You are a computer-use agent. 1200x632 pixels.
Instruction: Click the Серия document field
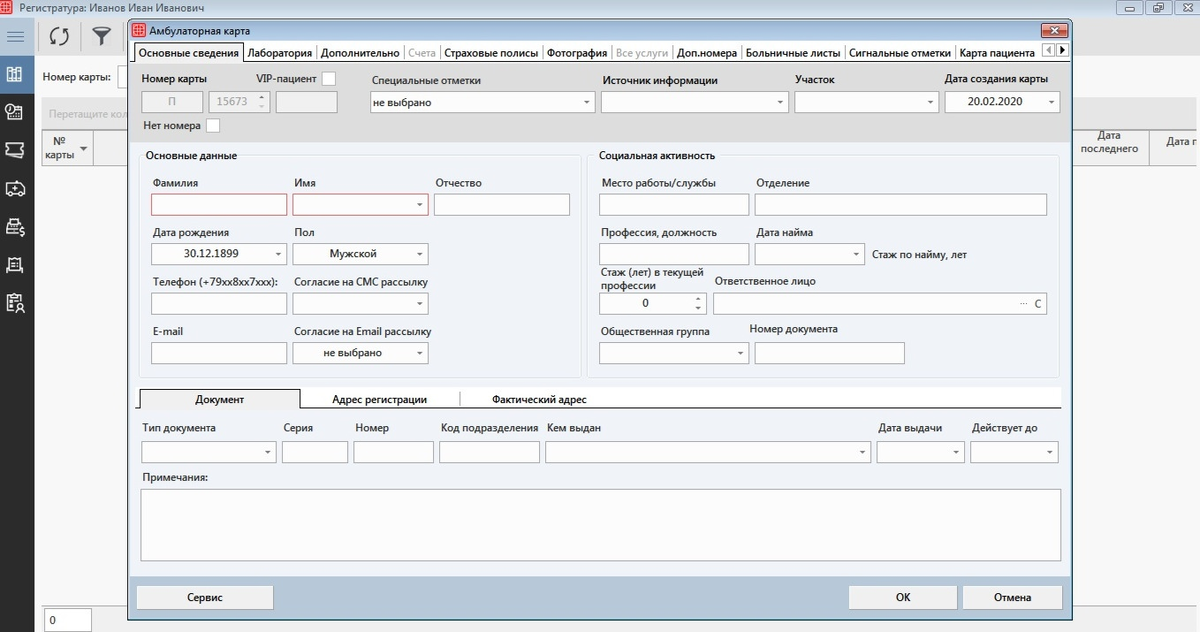(315, 453)
